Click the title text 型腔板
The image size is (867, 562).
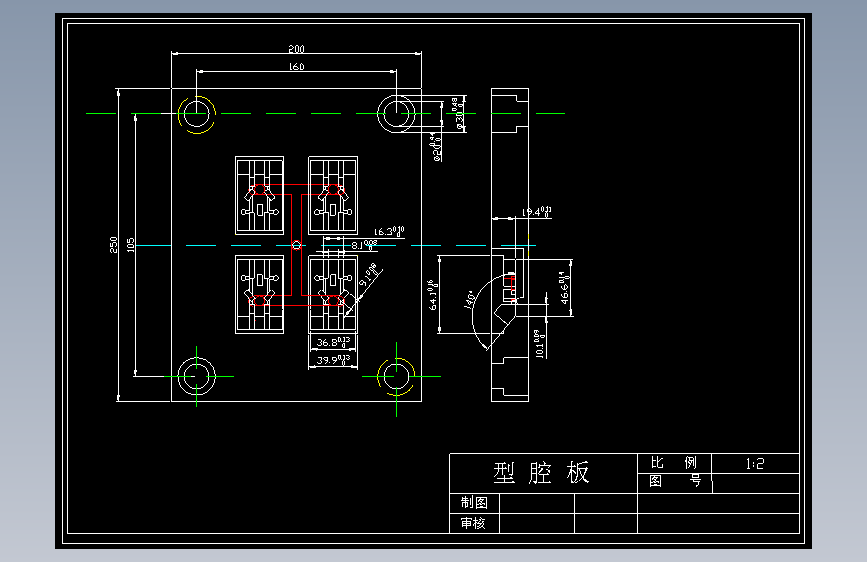[x=541, y=473]
